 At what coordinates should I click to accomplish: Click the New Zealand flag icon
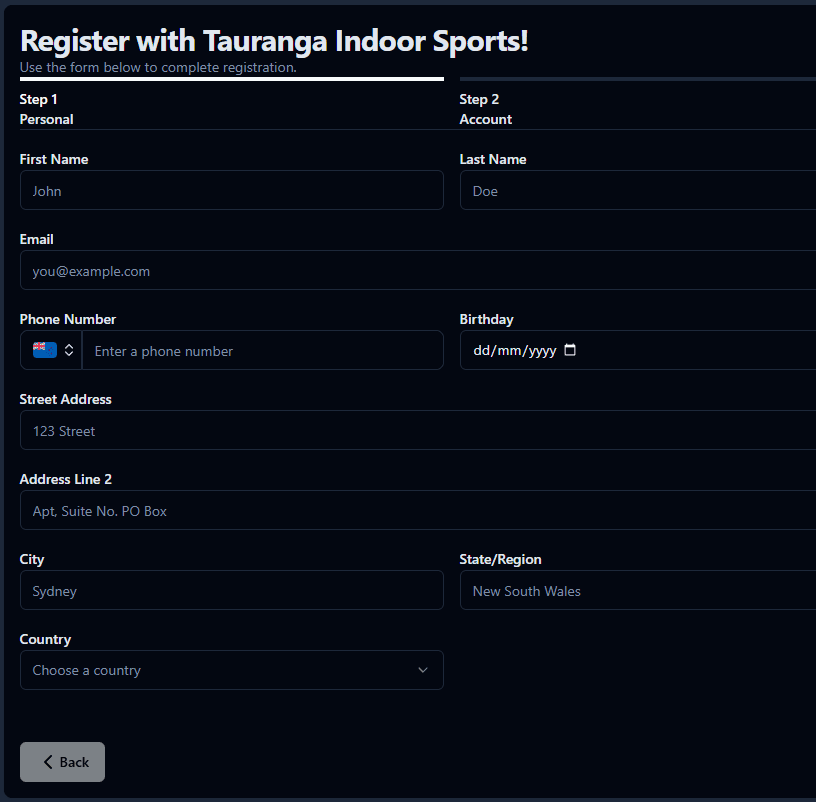point(45,350)
